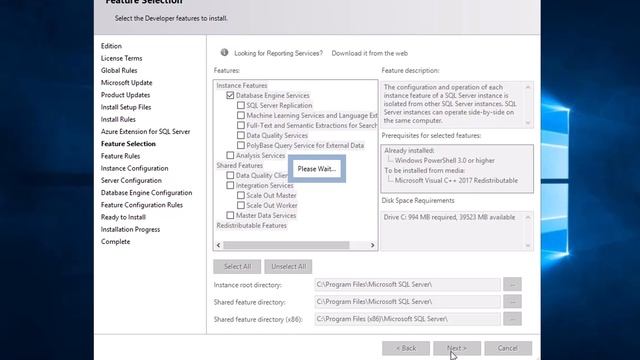This screenshot has height=360, width=640.
Task: Select the Feature Rules step
Action: 120,156
